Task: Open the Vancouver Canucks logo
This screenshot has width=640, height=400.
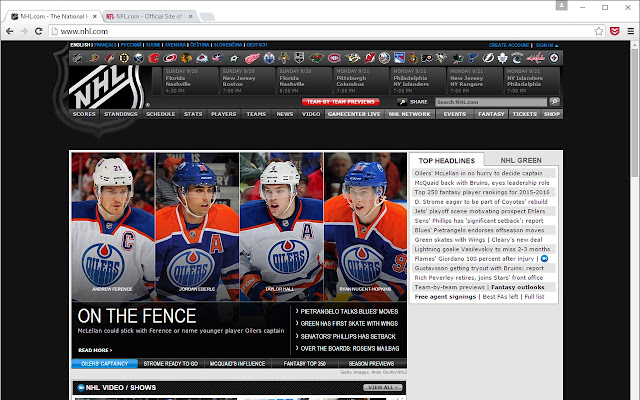Action: (x=517, y=58)
